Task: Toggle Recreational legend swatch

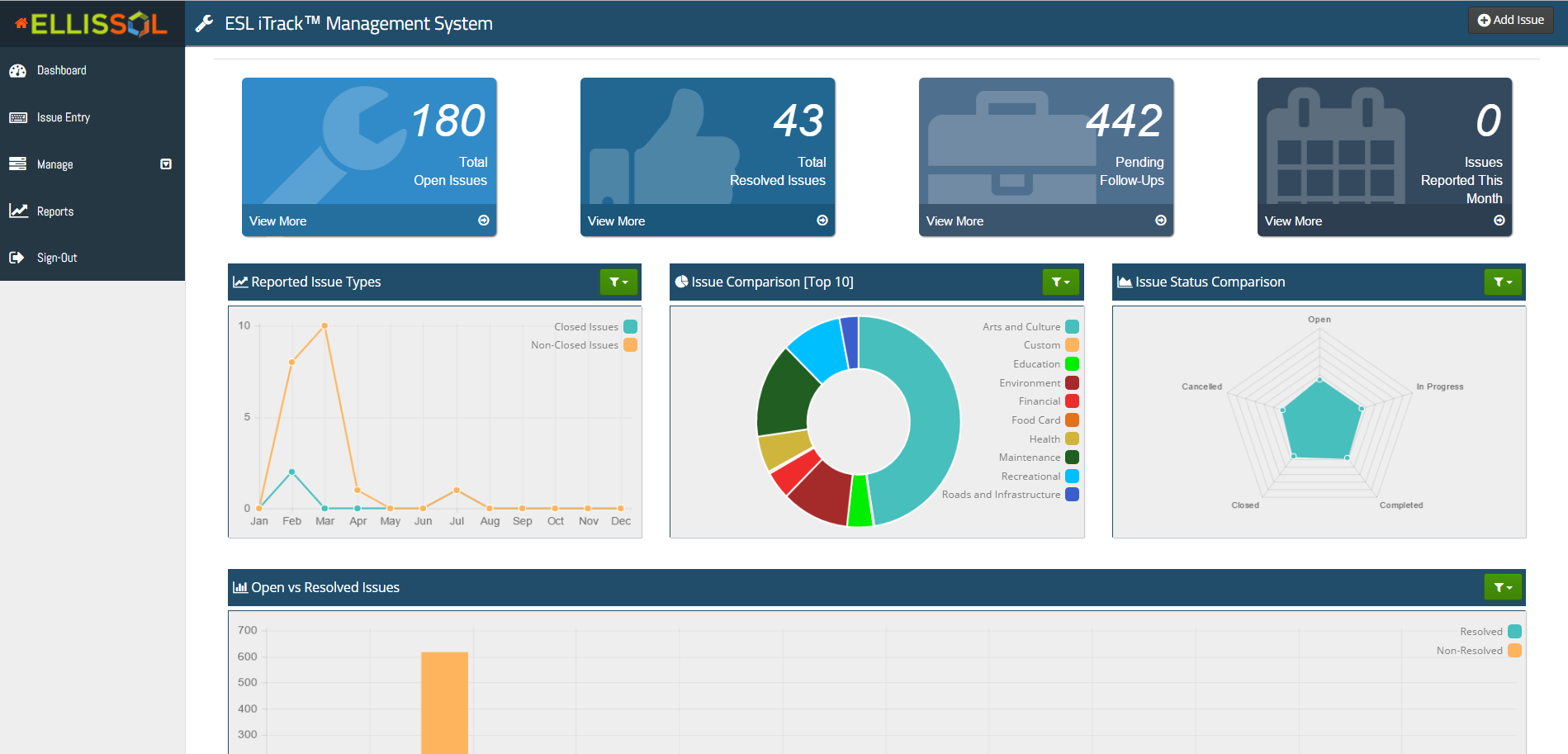Action: click(1072, 477)
